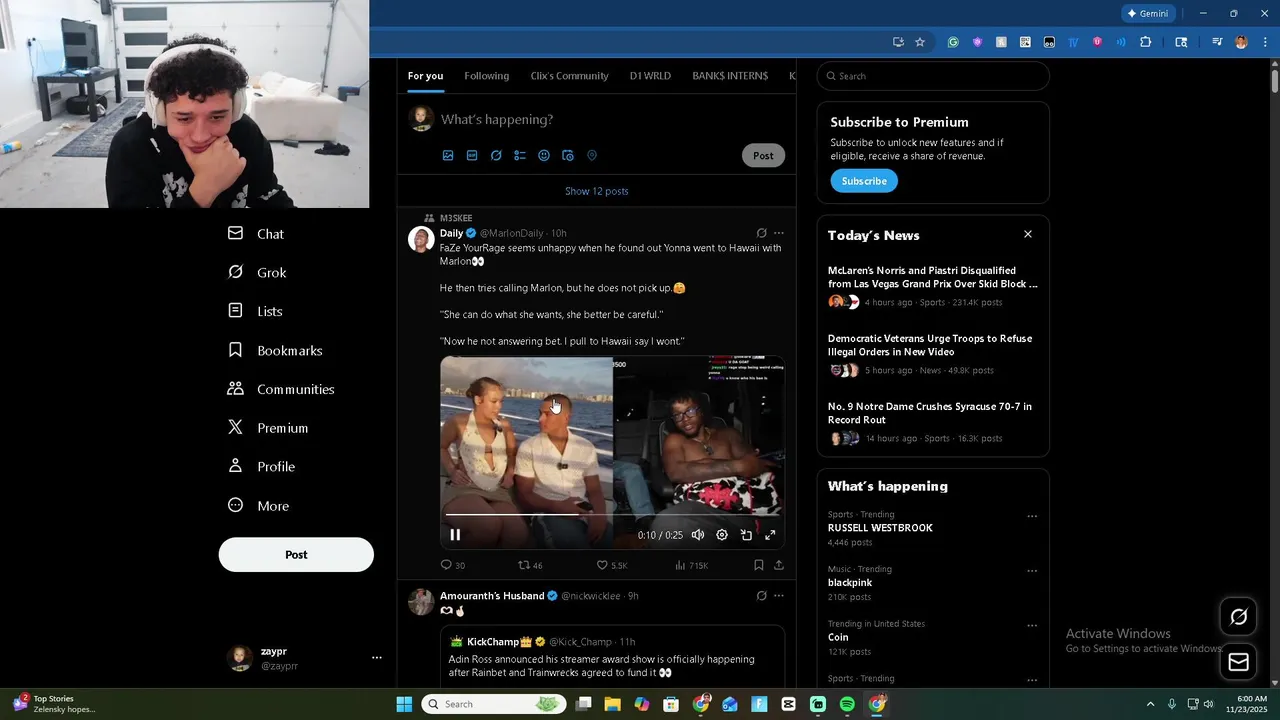Click the X Search box
Viewport: 1280px width, 720px height.
click(x=933, y=76)
